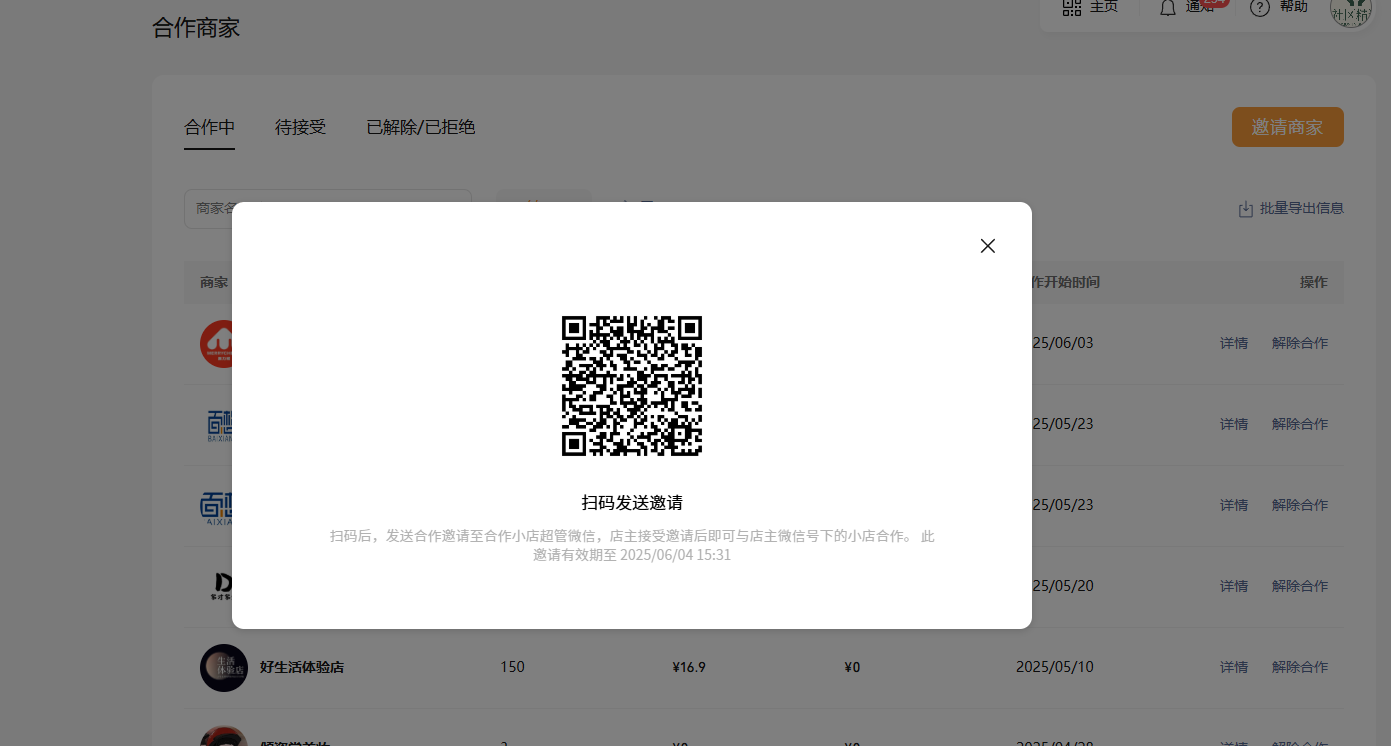Click the invitation QR code image
The height and width of the screenshot is (746, 1391).
[x=631, y=386]
